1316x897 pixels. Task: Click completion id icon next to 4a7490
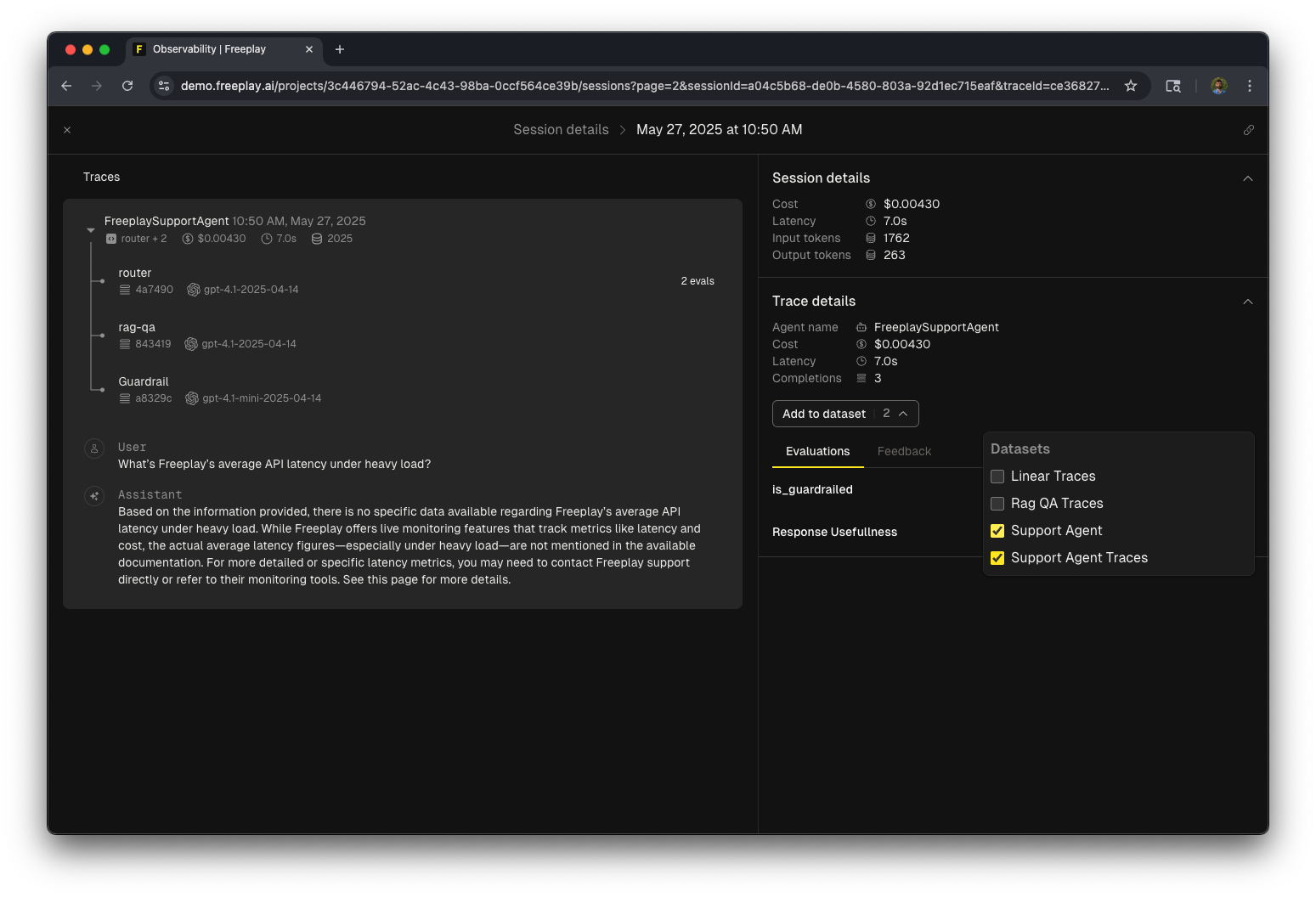click(125, 290)
